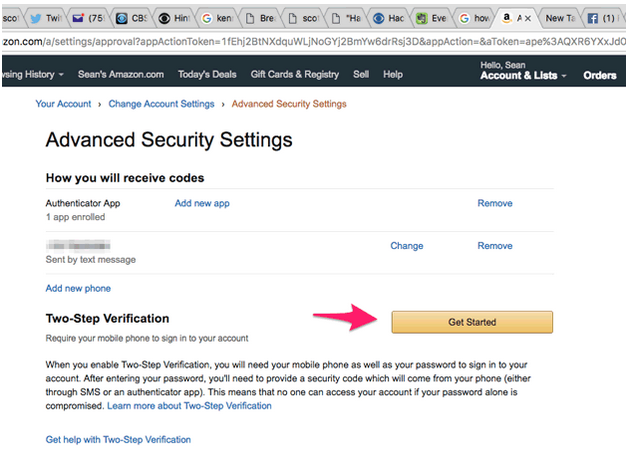Viewport: 640px width, 469px height.
Task: Open the Google 'ken' search tab
Action: 218,18
